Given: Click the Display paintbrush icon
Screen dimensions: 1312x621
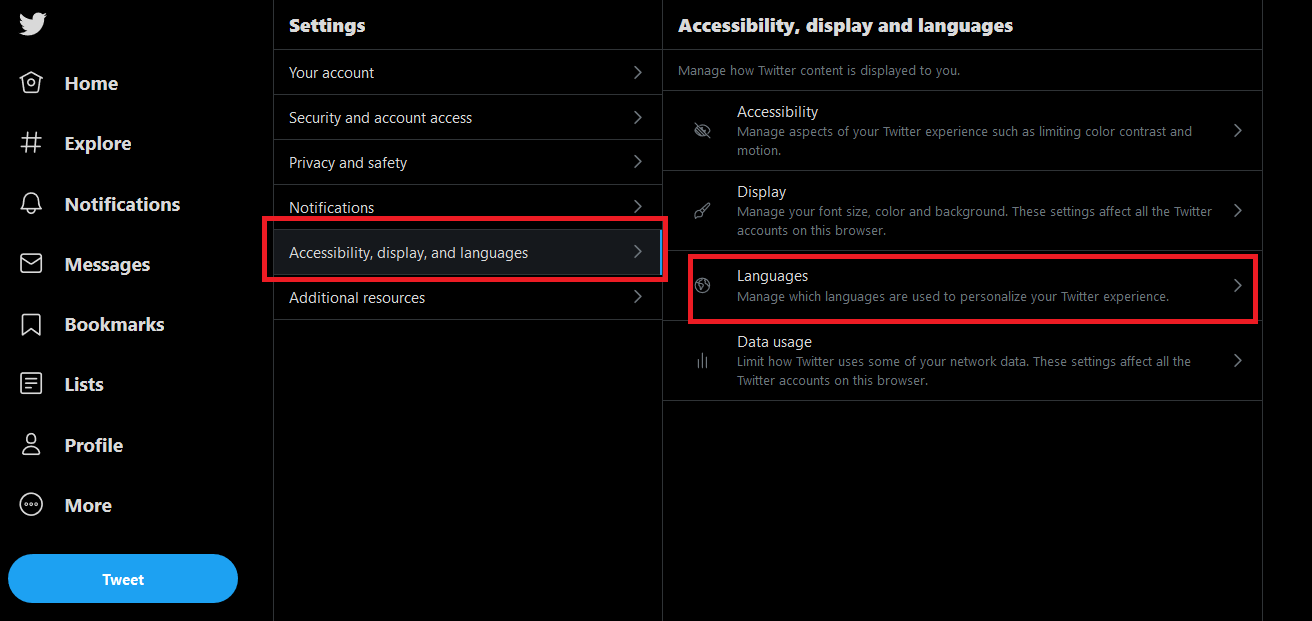Looking at the screenshot, I should click(x=702, y=211).
